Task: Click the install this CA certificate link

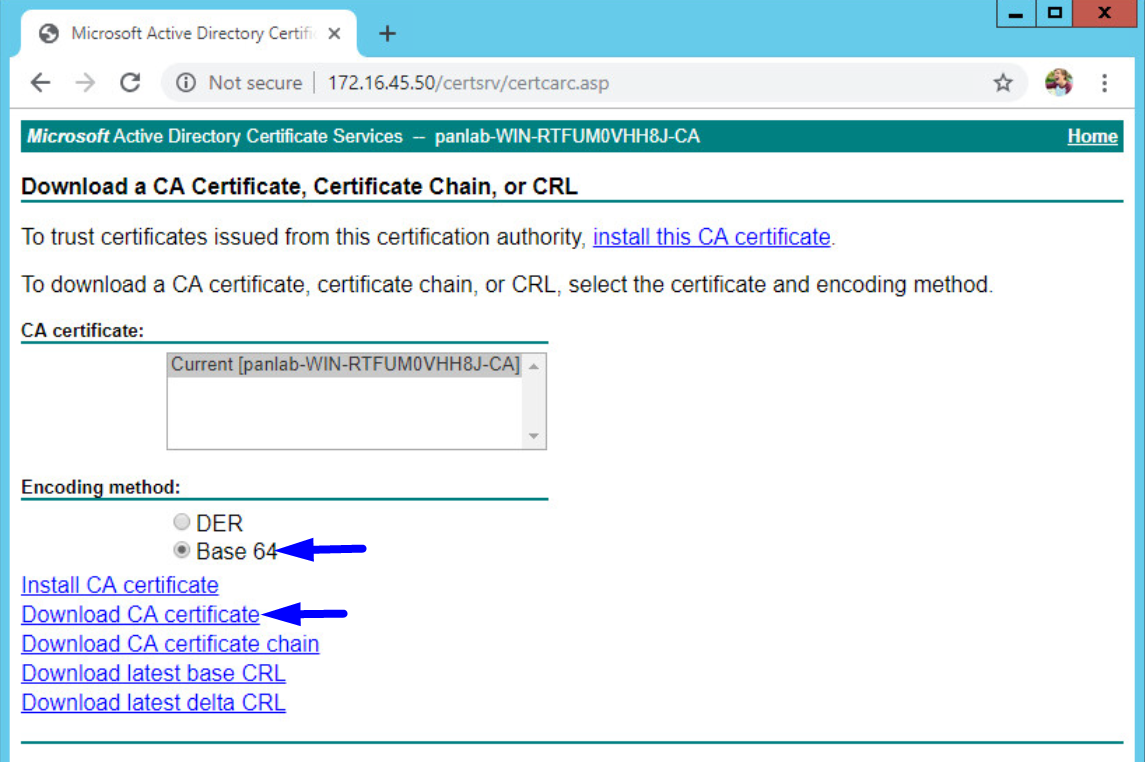Action: click(710, 237)
